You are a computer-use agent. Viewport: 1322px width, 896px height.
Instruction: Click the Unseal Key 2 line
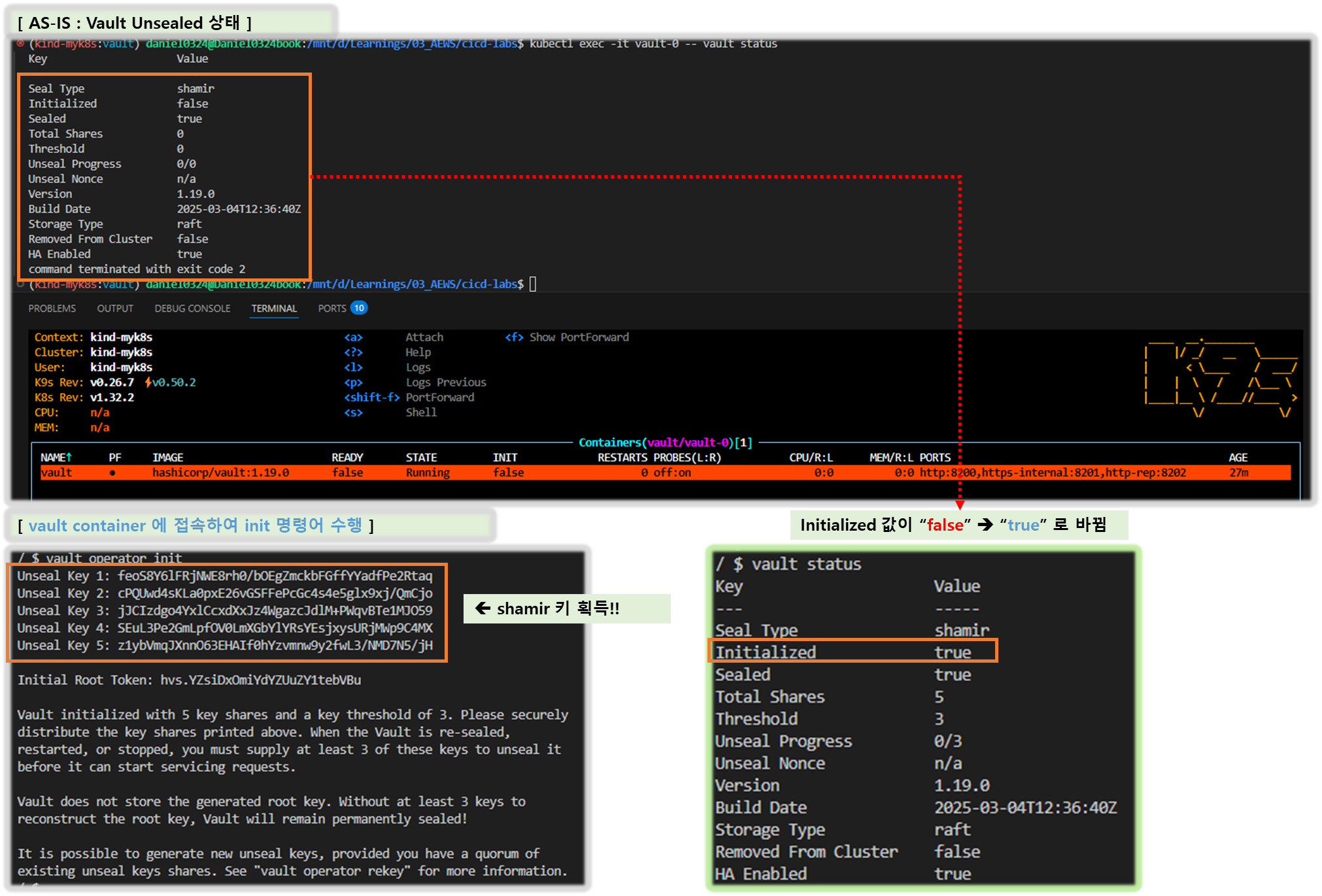[x=225, y=593]
